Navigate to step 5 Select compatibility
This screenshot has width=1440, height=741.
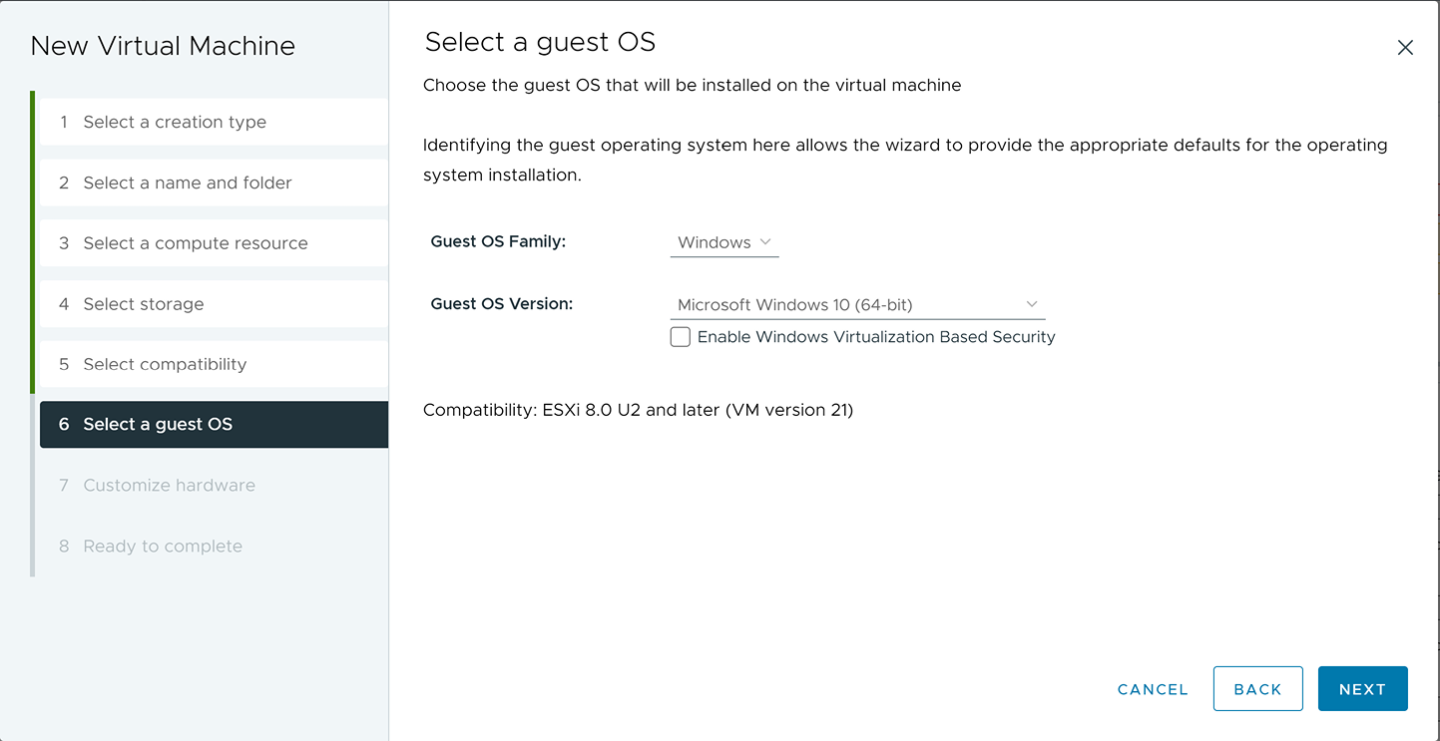tap(164, 364)
